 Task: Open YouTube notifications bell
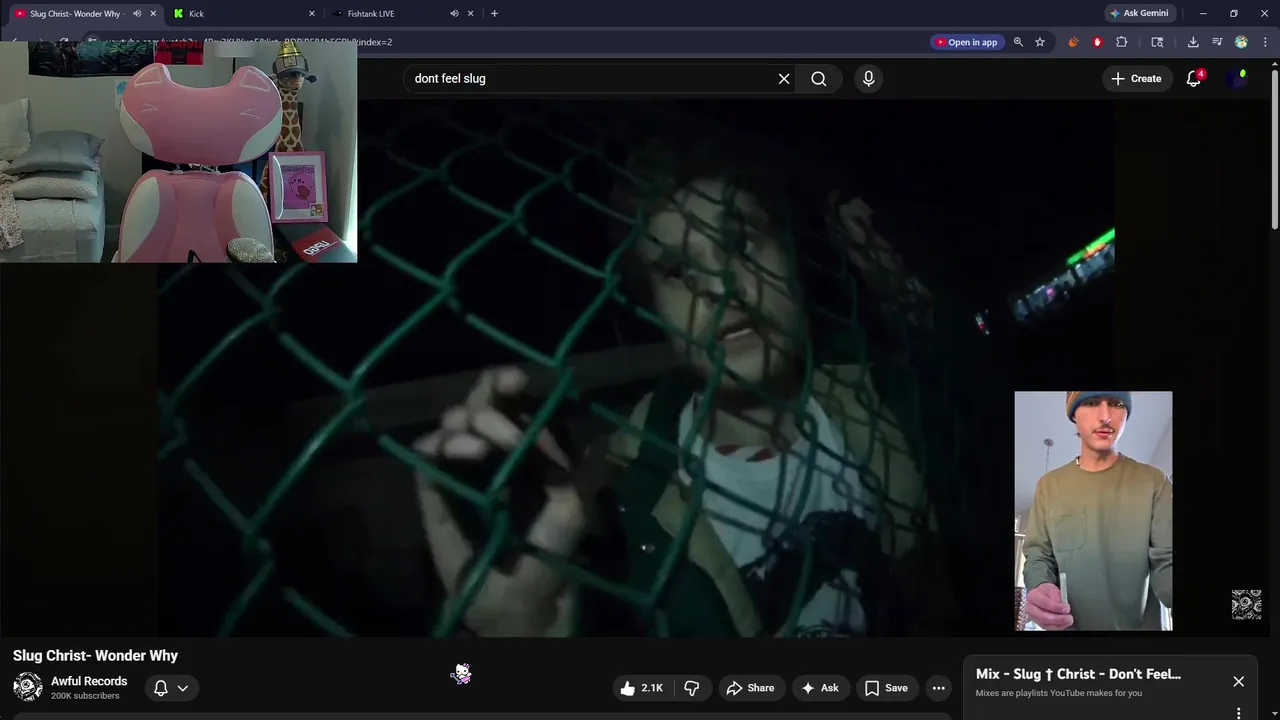click(x=1193, y=78)
